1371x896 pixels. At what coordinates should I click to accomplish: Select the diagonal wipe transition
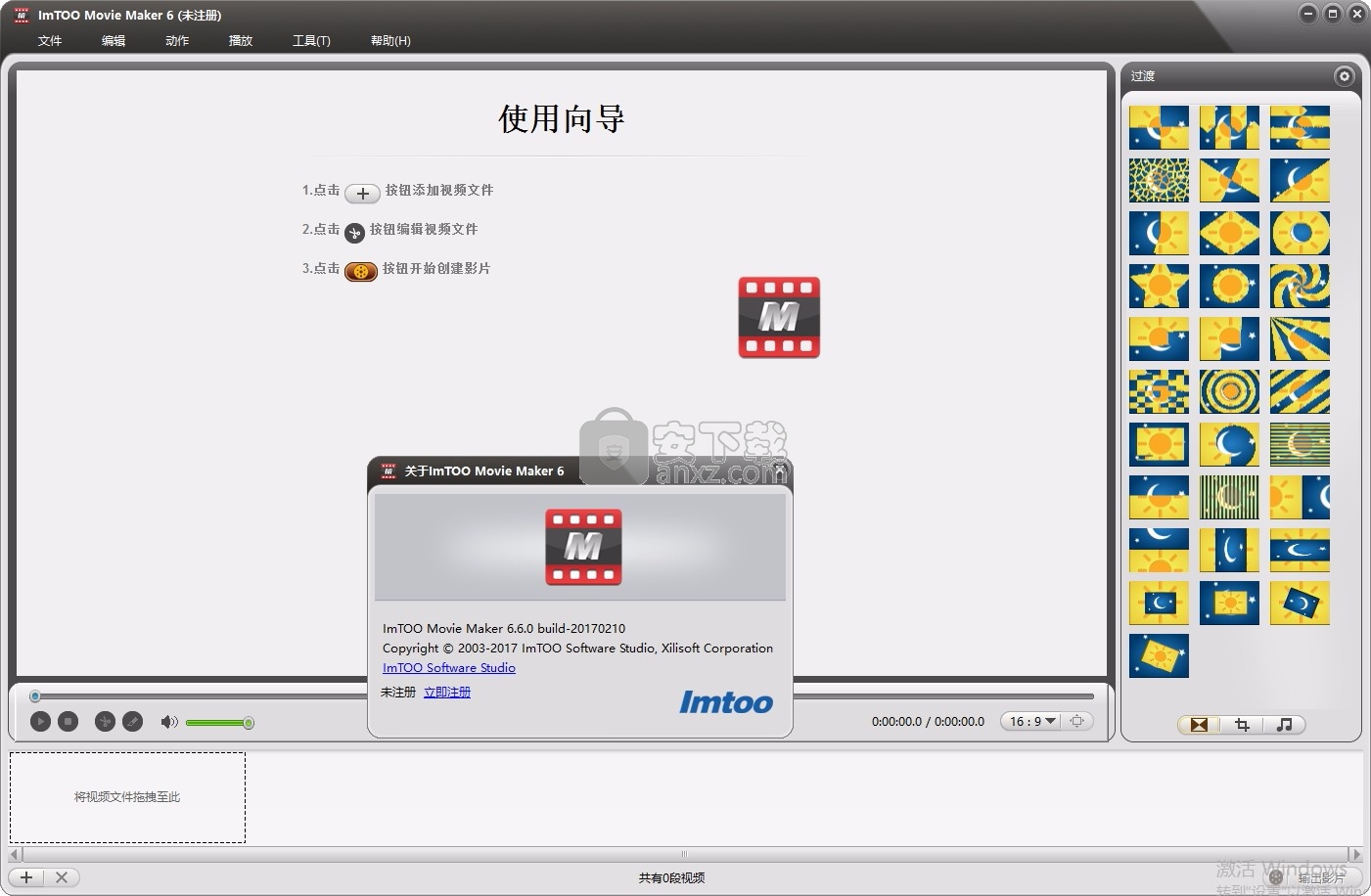(x=1300, y=181)
